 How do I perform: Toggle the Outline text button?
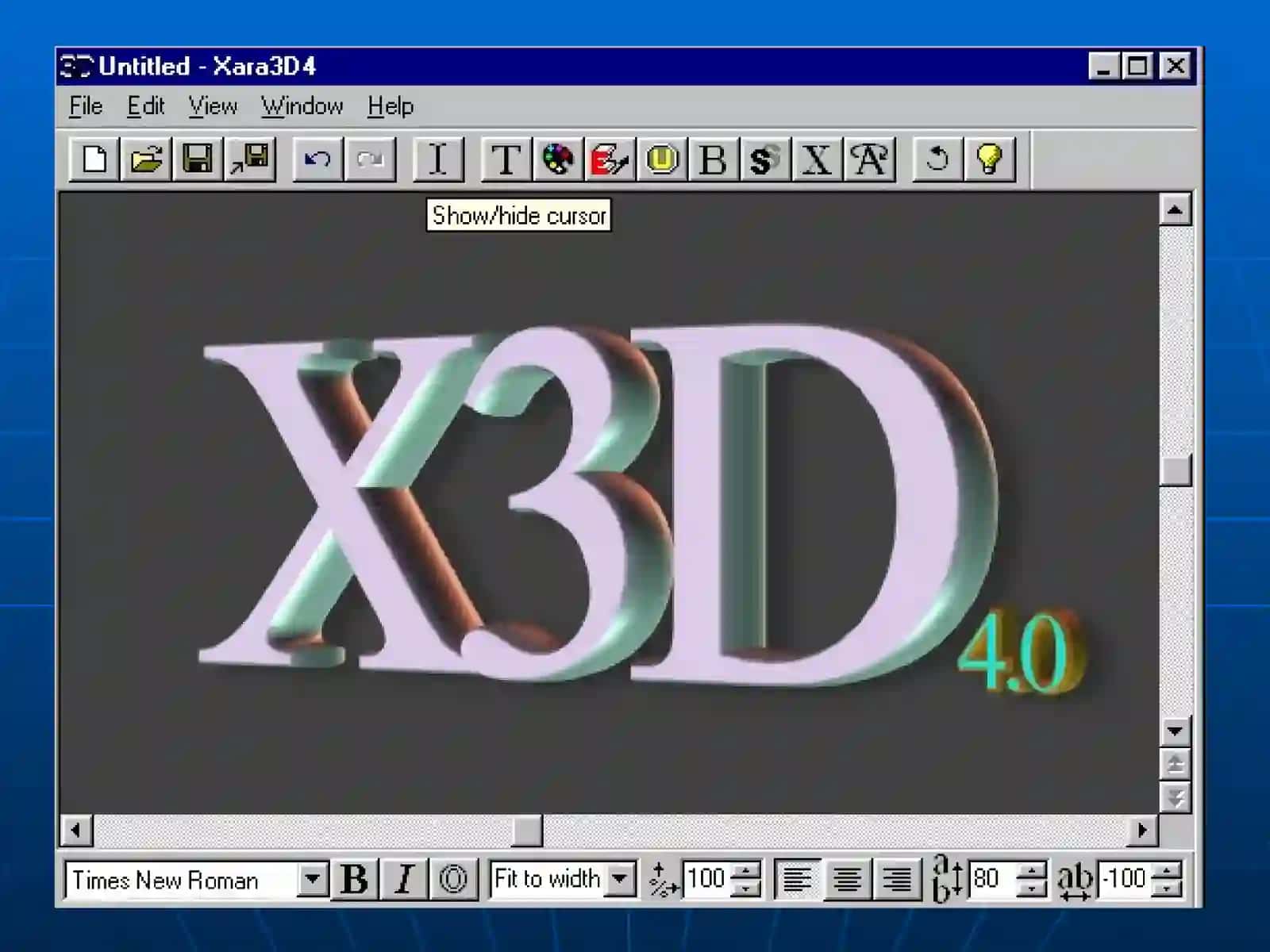pyautogui.click(x=453, y=879)
